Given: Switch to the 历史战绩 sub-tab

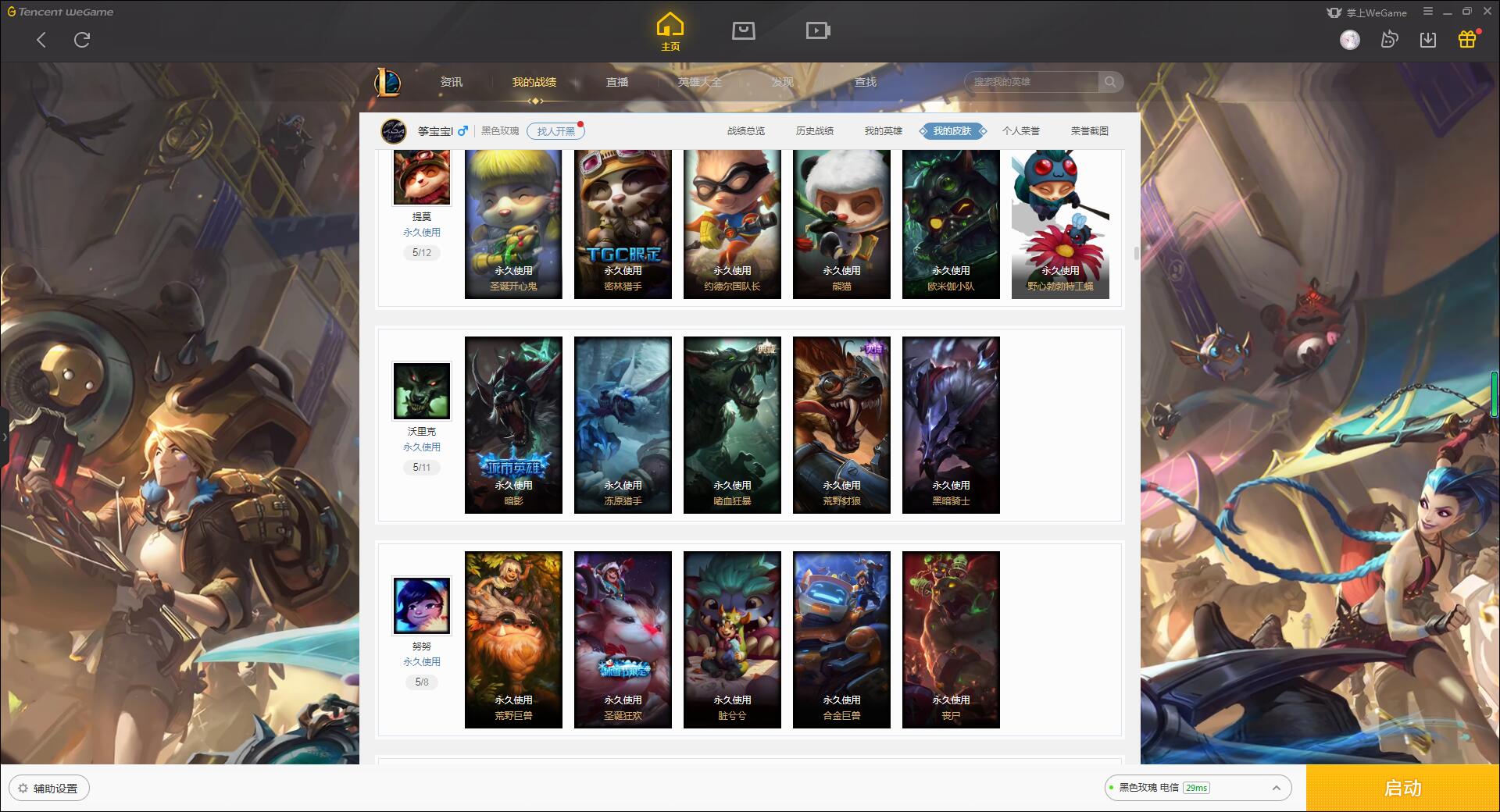Looking at the screenshot, I should pyautogui.click(x=815, y=131).
